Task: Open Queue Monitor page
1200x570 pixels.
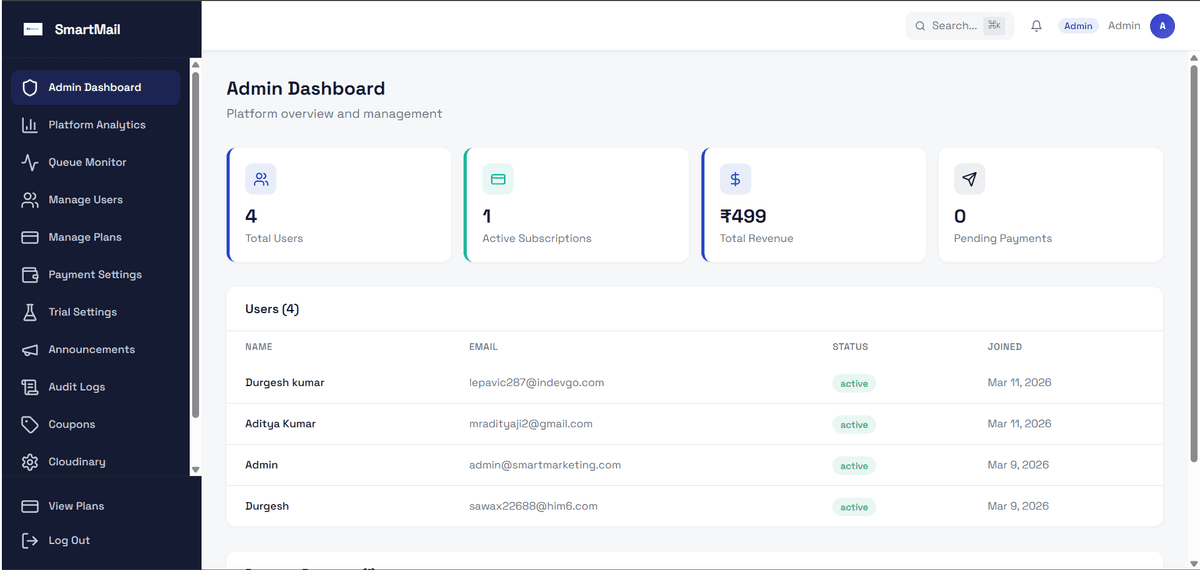Action: coord(96,162)
